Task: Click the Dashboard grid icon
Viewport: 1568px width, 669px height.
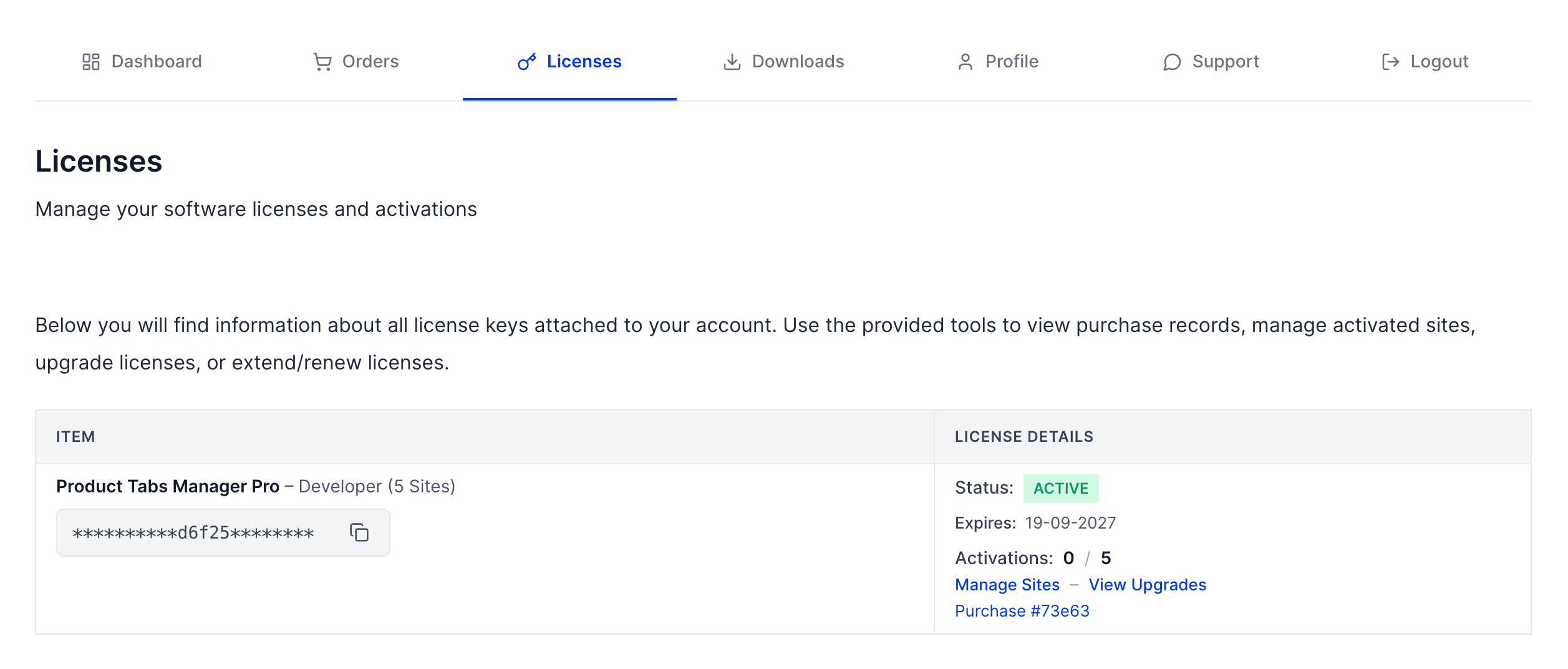Action: click(91, 62)
